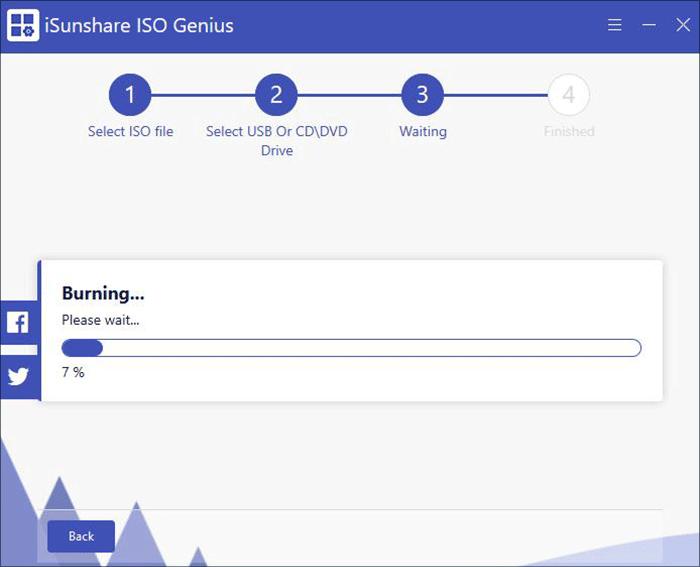The height and width of the screenshot is (567, 700).
Task: Share via the Facebook icon
Action: click(x=18, y=322)
